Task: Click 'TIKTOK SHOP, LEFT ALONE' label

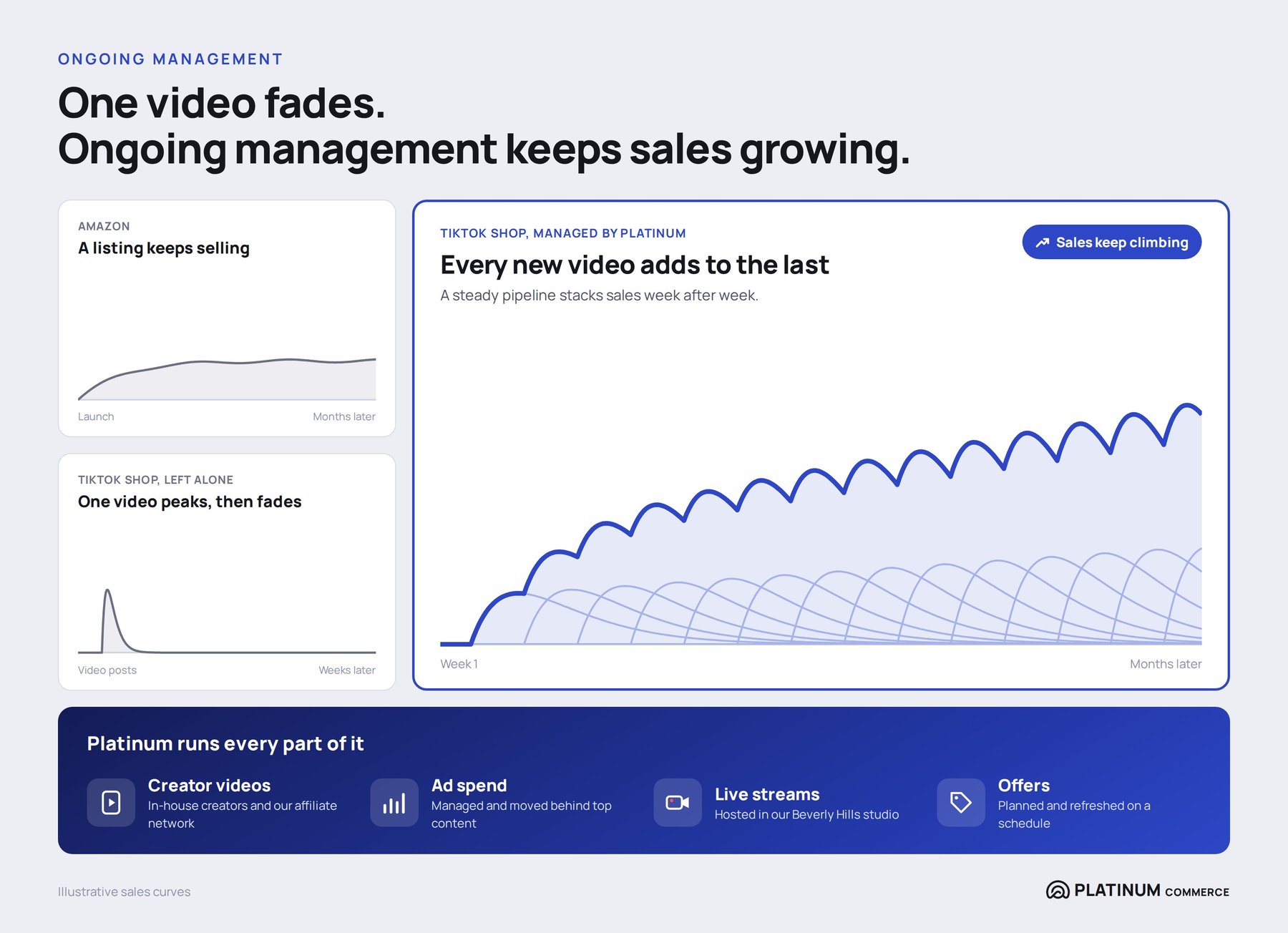Action: pos(155,480)
